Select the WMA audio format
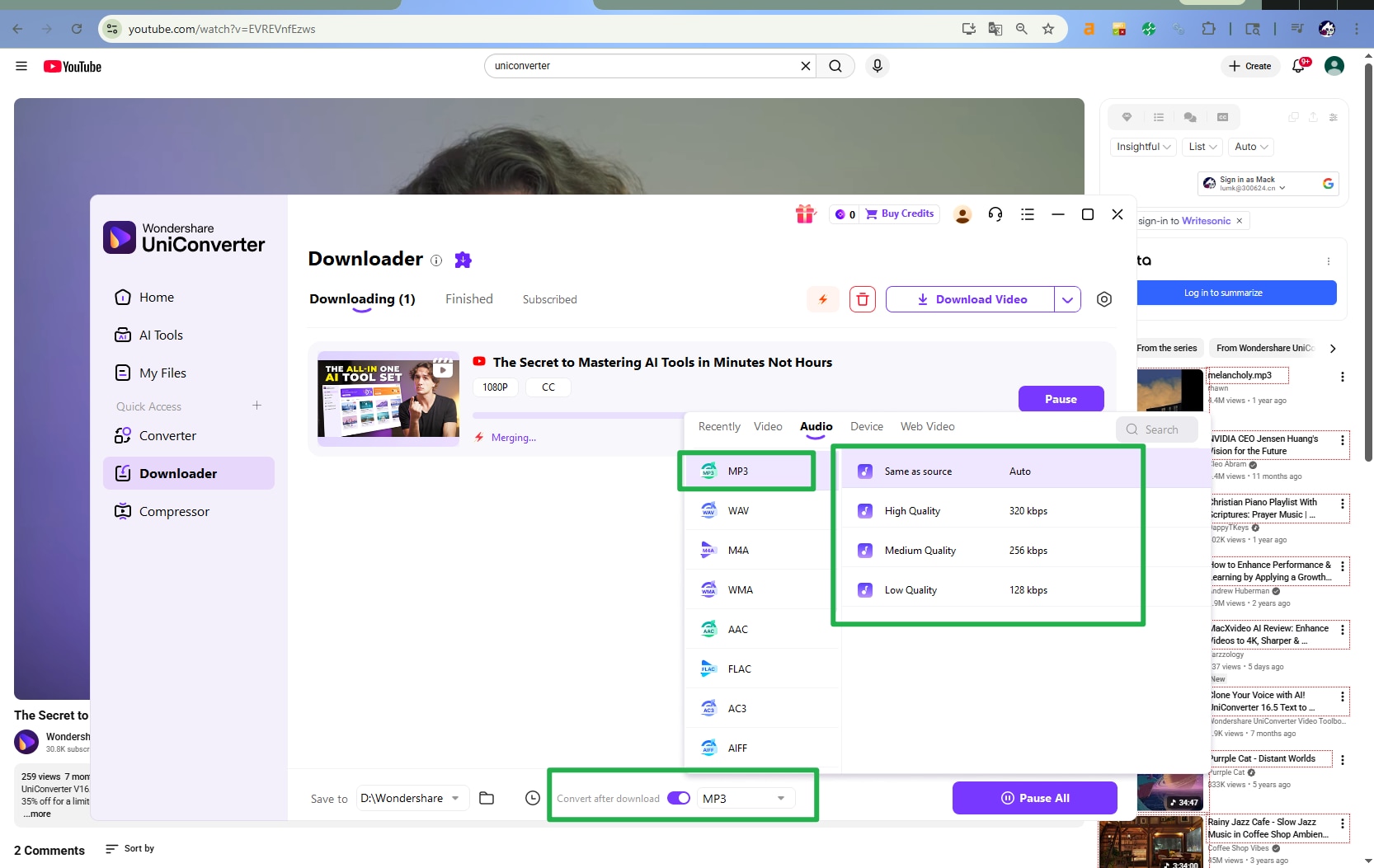 [762, 590]
